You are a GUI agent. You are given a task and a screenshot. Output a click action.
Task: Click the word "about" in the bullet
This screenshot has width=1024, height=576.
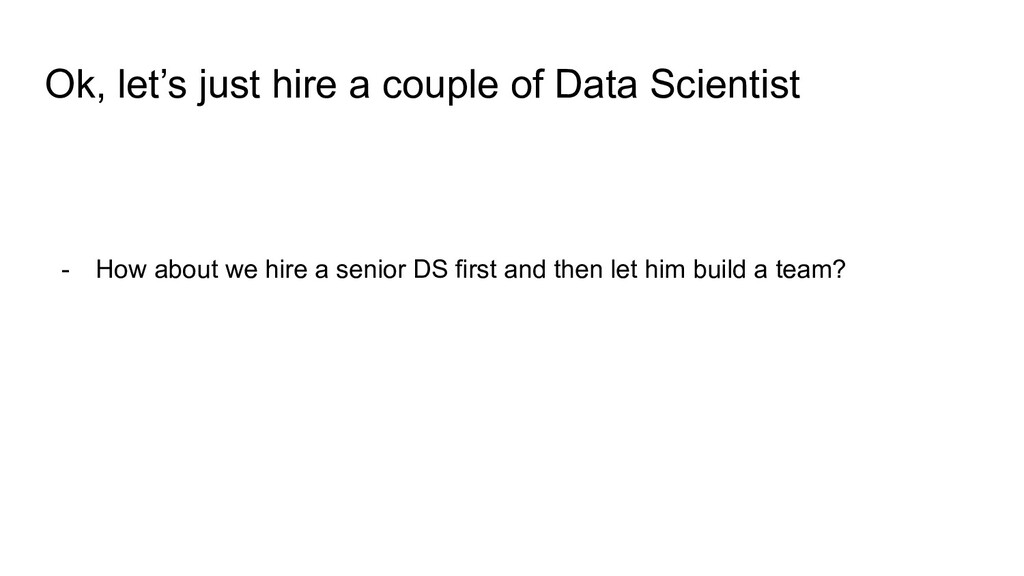coord(186,269)
